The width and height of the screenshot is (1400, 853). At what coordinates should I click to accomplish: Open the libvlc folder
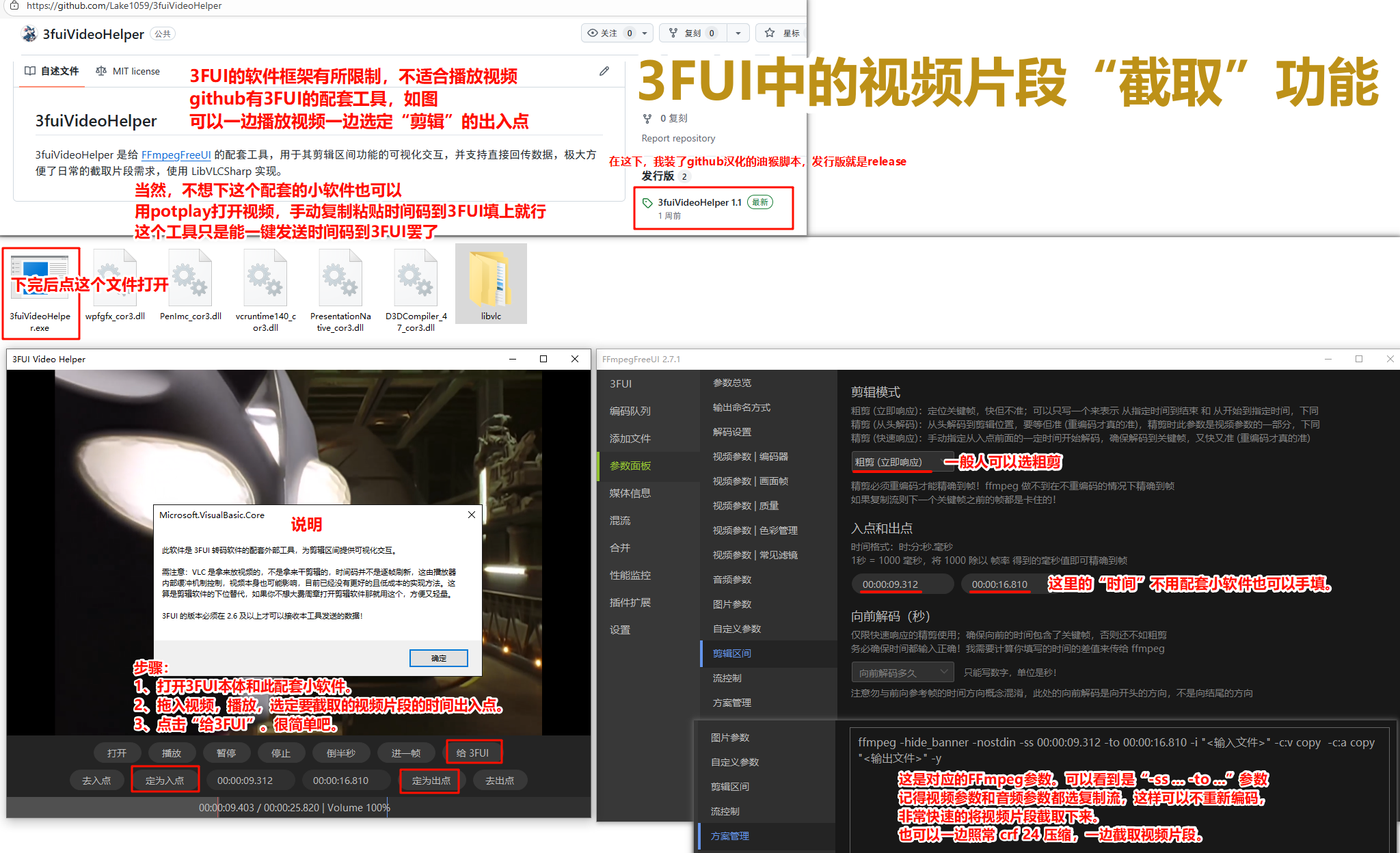coord(490,279)
